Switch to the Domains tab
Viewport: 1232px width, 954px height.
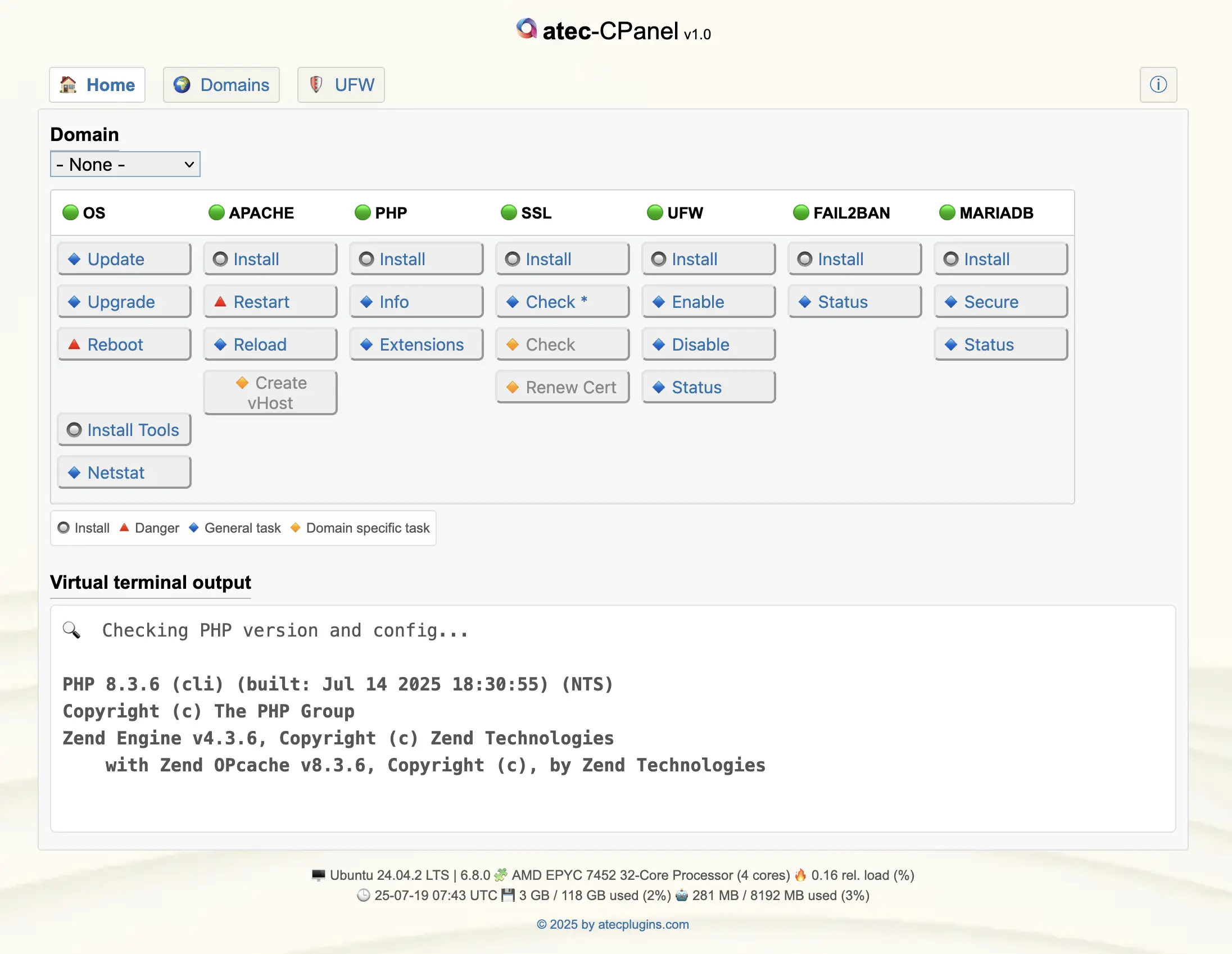click(221, 85)
